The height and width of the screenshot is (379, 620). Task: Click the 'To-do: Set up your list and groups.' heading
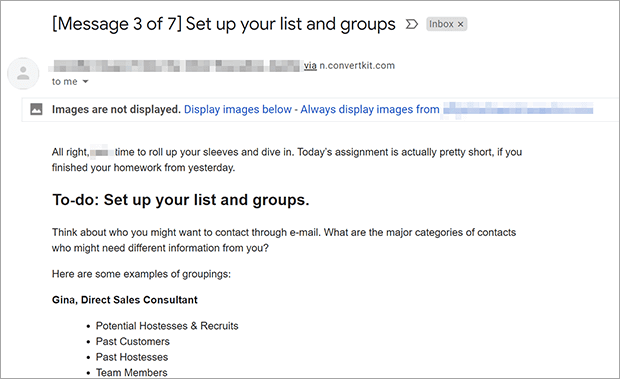pos(181,200)
